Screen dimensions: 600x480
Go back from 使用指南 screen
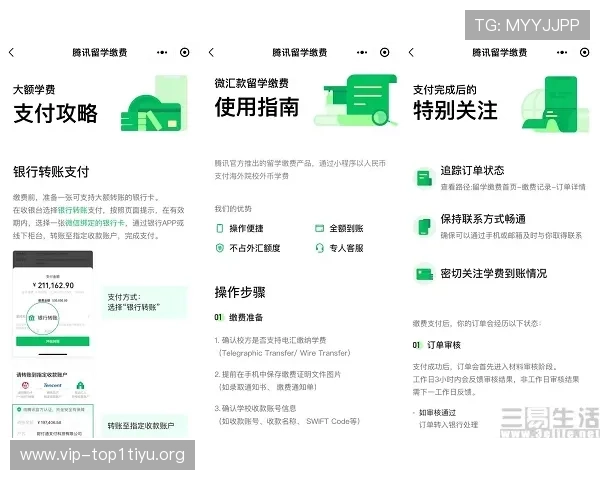pos(211,52)
